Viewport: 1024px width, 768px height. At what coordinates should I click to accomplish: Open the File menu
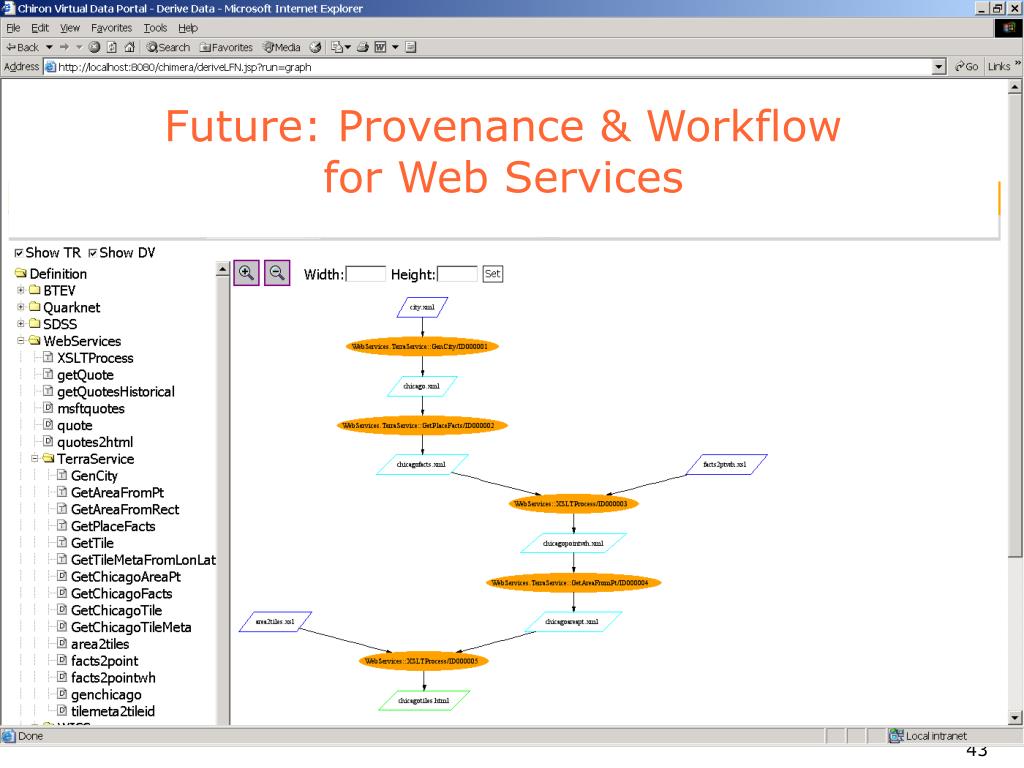tap(13, 28)
